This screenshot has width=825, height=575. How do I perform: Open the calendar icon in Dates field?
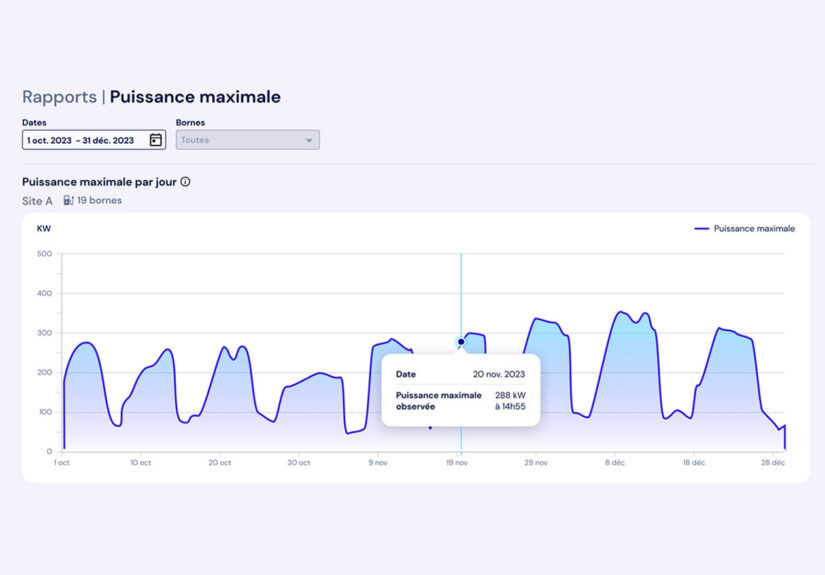tap(155, 140)
